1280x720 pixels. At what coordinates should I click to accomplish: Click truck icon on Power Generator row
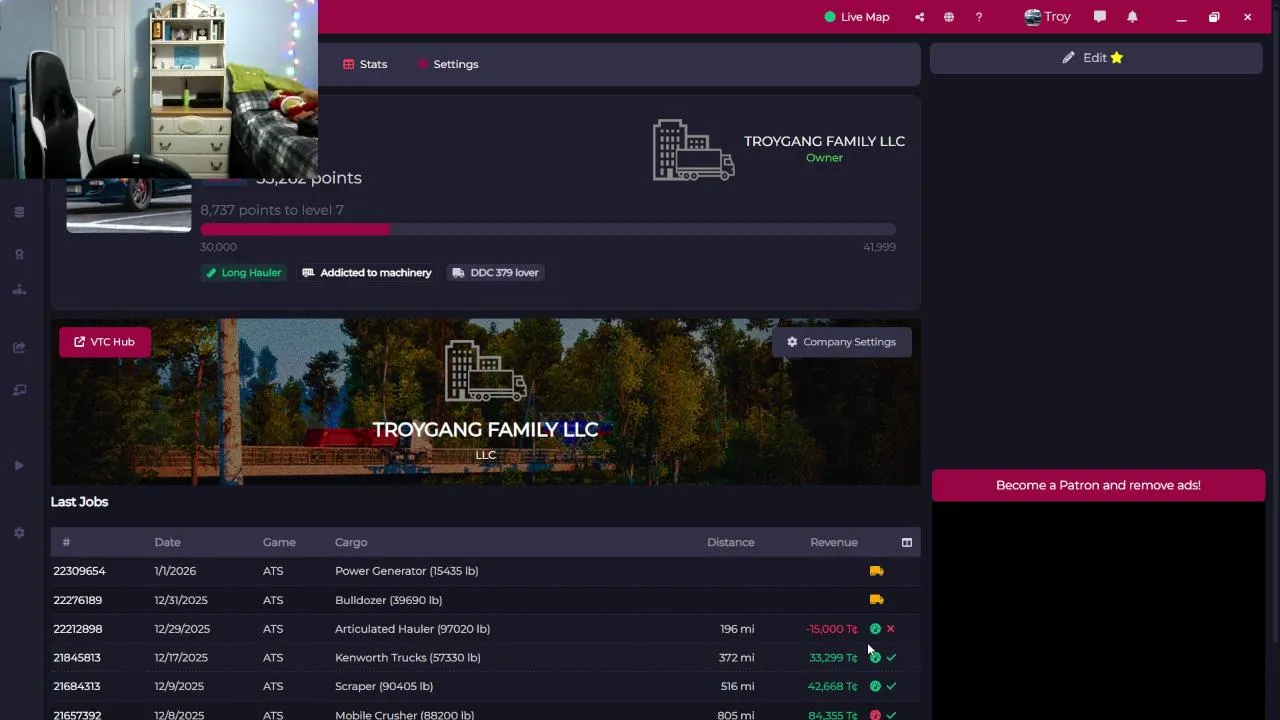[x=877, y=571]
